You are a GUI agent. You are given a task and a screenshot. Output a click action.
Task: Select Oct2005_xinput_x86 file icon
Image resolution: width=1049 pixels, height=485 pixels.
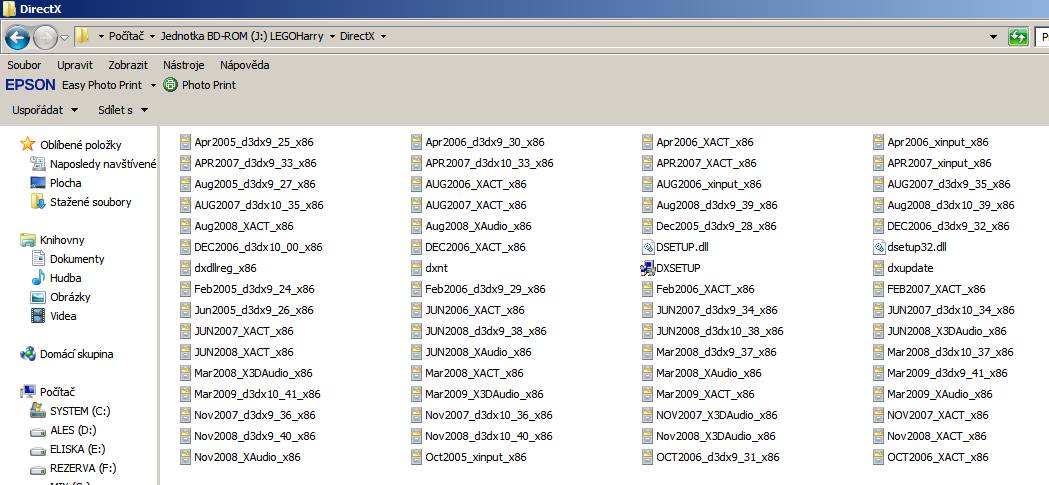[x=417, y=458]
